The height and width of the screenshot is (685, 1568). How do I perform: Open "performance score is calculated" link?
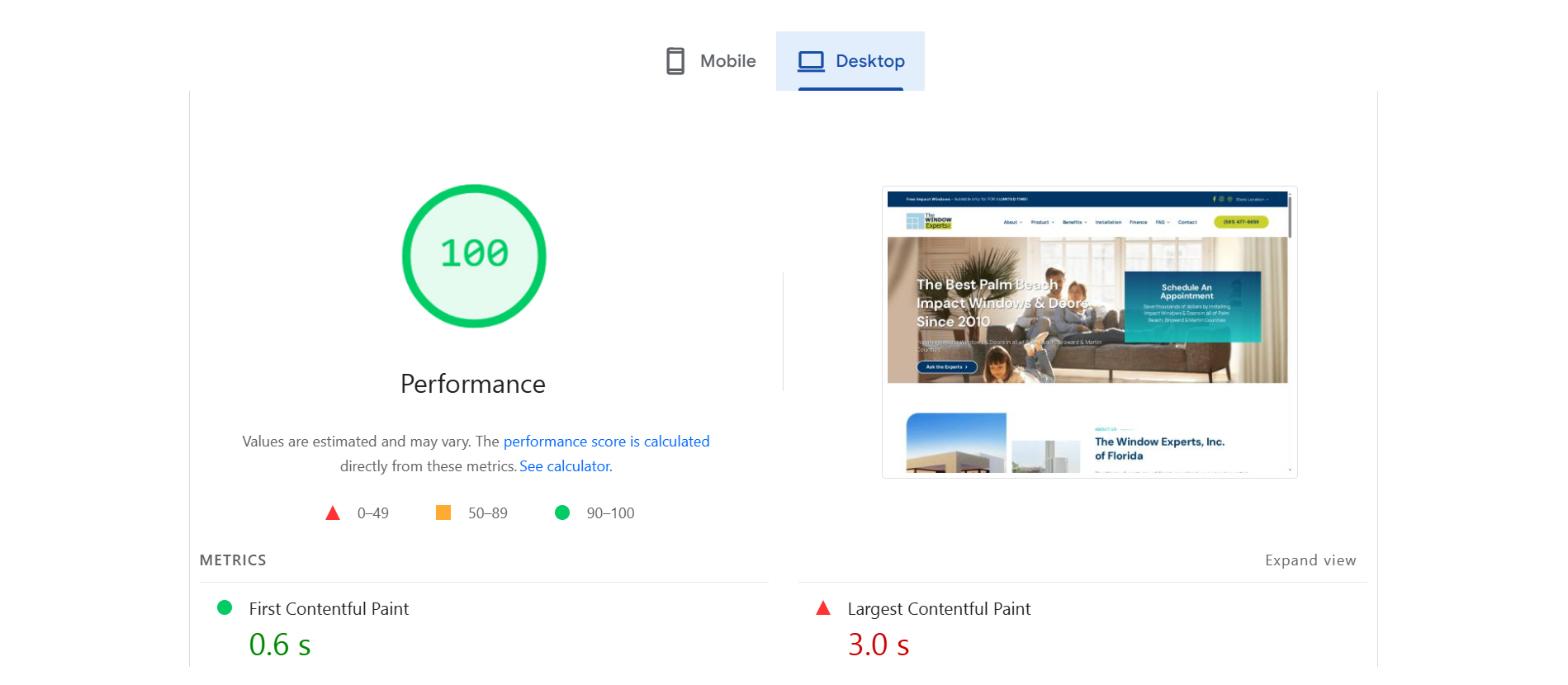(606, 442)
